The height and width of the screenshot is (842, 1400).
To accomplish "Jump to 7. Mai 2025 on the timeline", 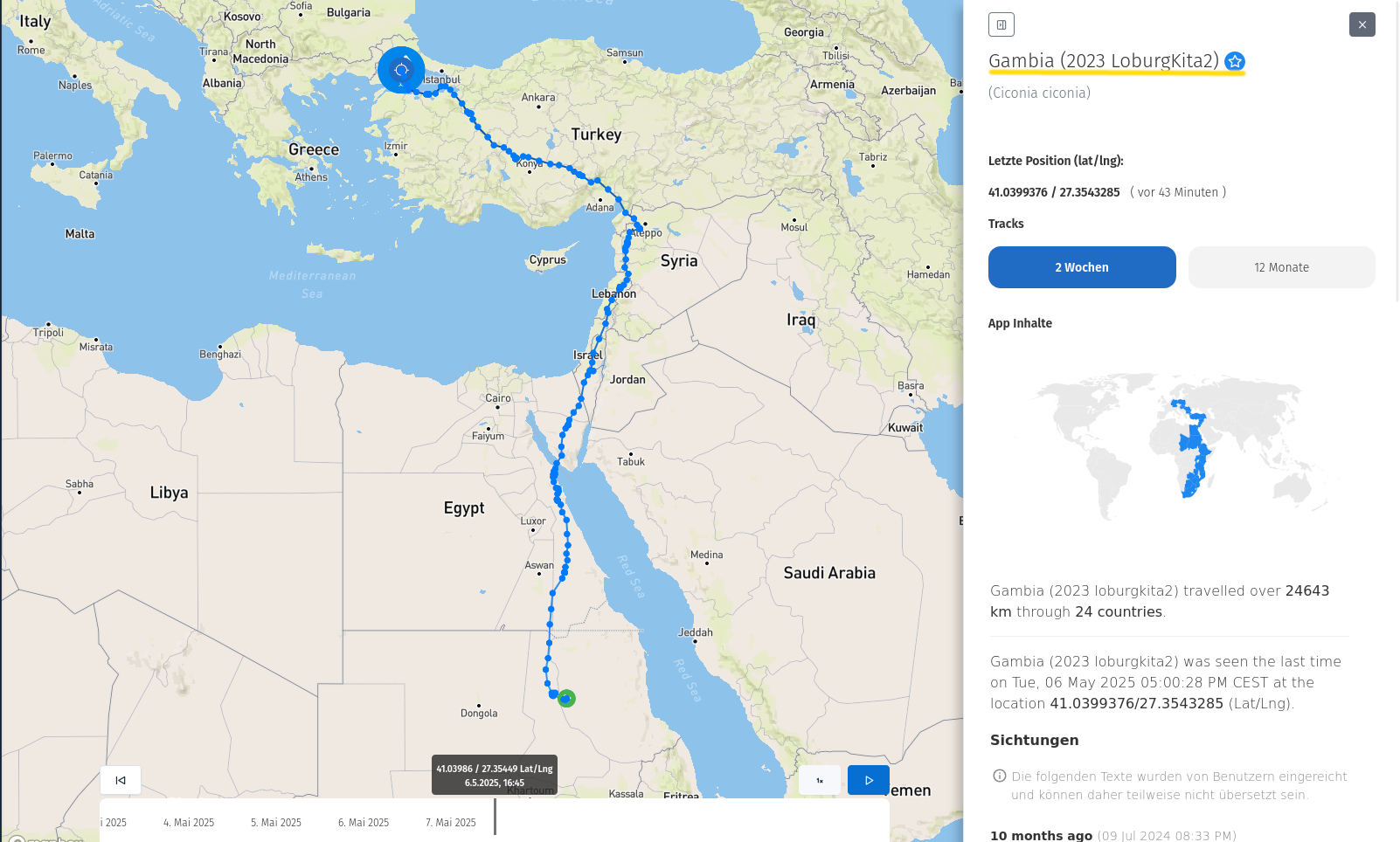I will click(x=451, y=823).
